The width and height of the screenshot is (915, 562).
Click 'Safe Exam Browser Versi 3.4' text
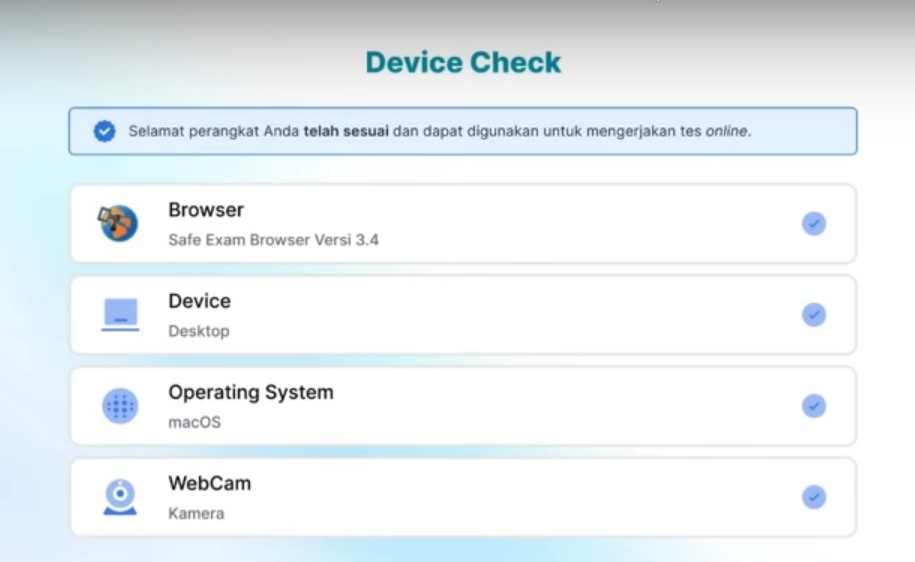click(273, 240)
